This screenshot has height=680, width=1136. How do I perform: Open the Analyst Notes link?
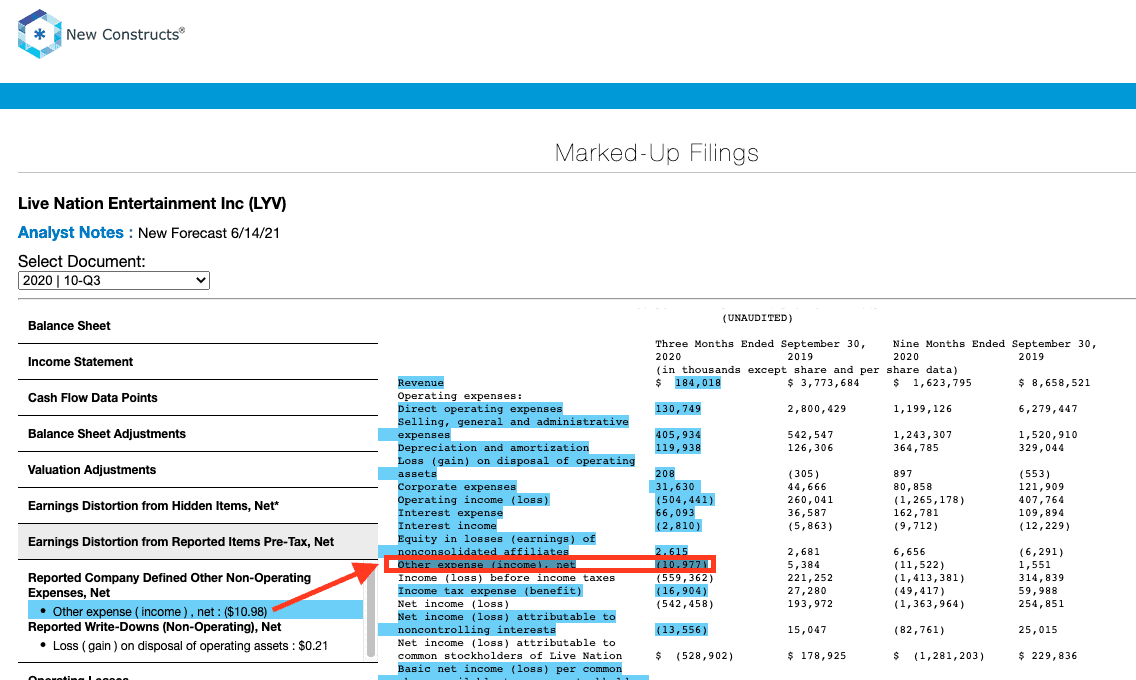(x=71, y=232)
